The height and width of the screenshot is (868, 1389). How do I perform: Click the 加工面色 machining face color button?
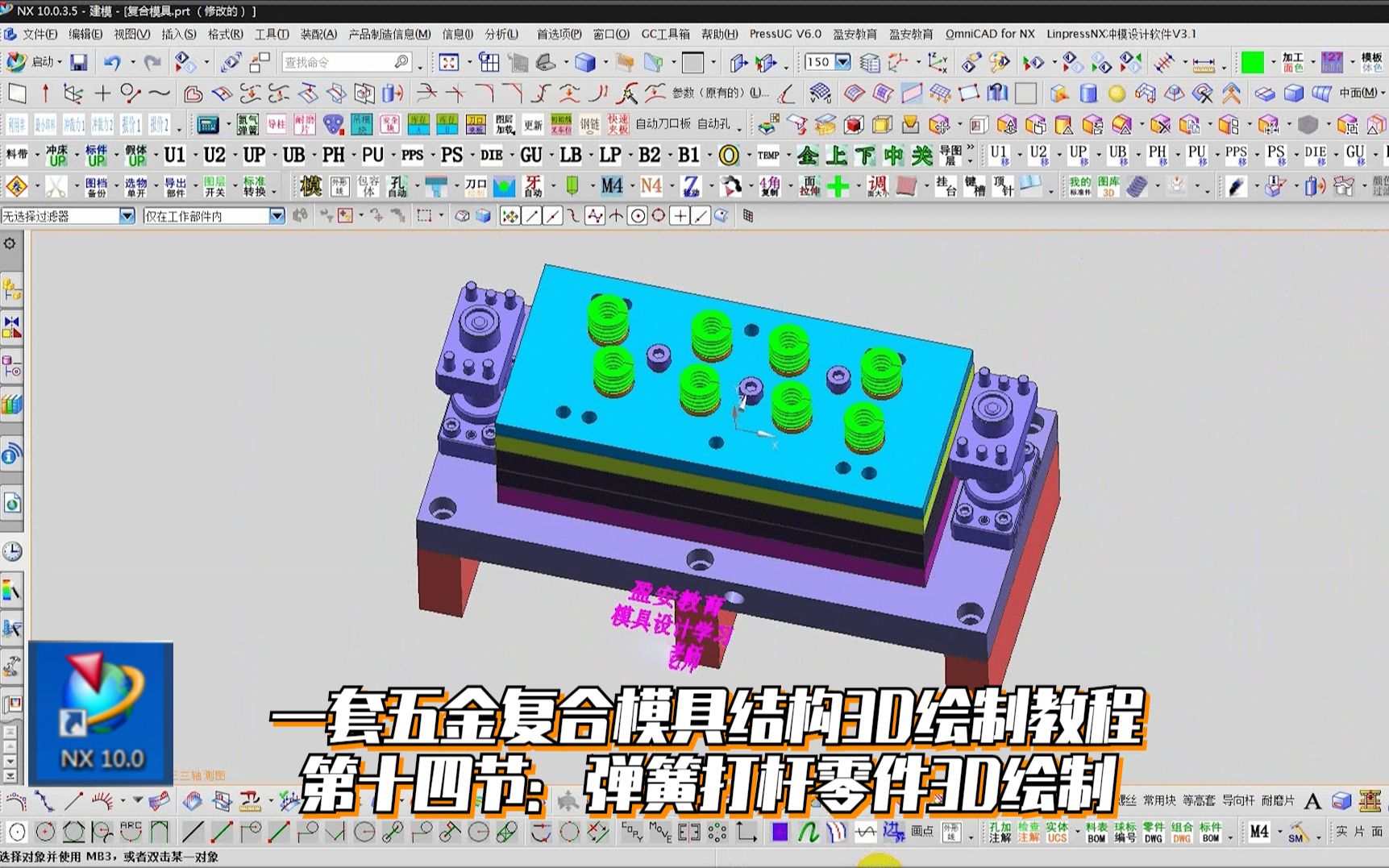(x=1293, y=63)
